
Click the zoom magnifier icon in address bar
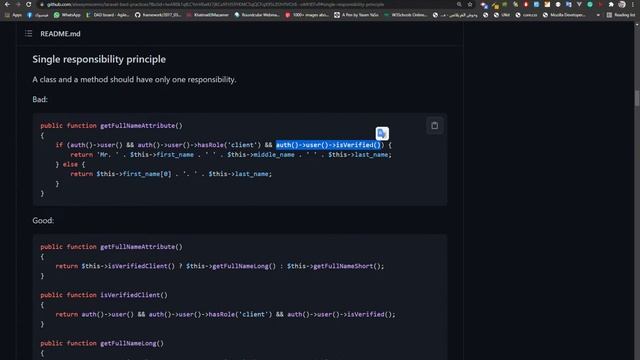(459, 4)
